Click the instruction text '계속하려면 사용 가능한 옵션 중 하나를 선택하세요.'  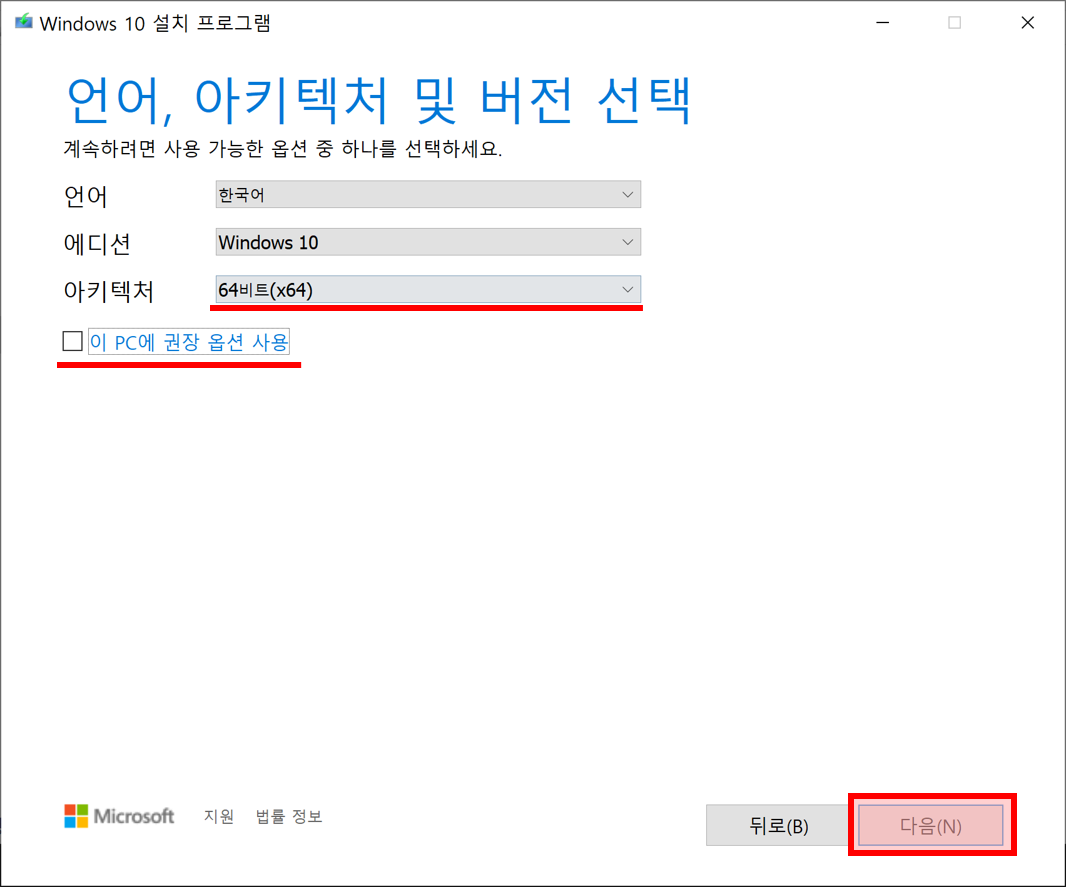pyautogui.click(x=283, y=149)
